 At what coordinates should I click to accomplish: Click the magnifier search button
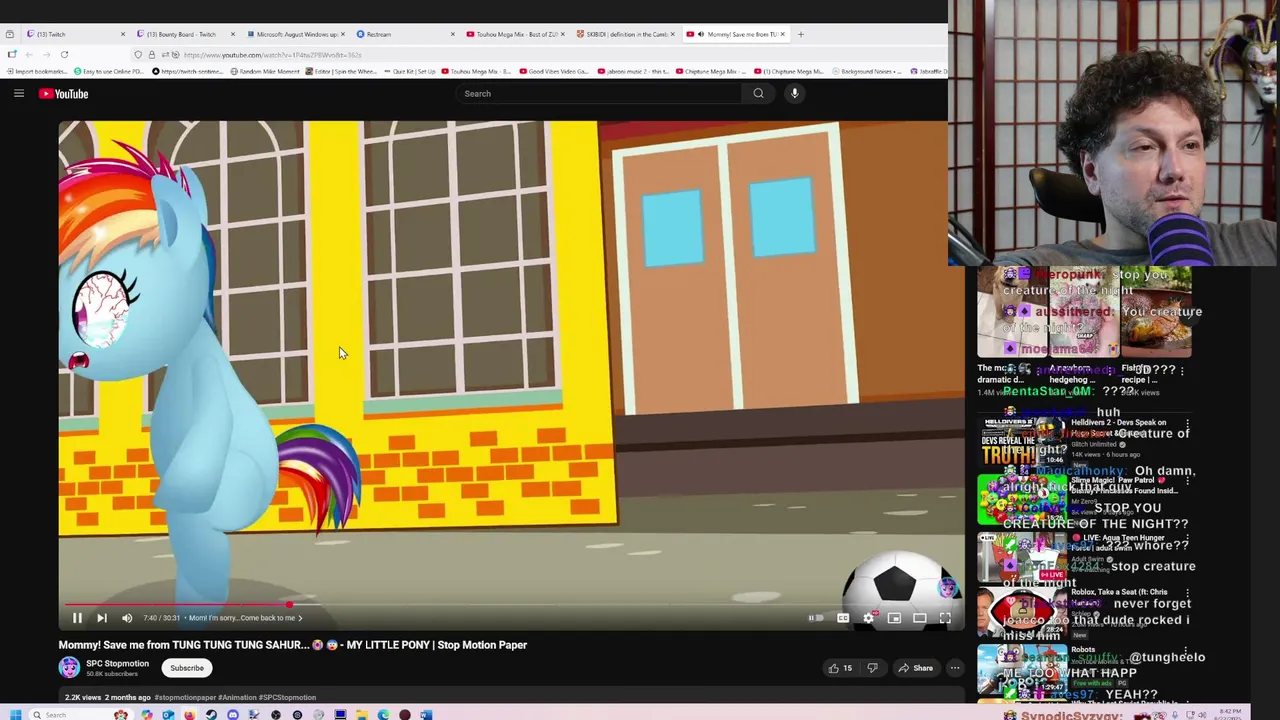pyautogui.click(x=759, y=94)
